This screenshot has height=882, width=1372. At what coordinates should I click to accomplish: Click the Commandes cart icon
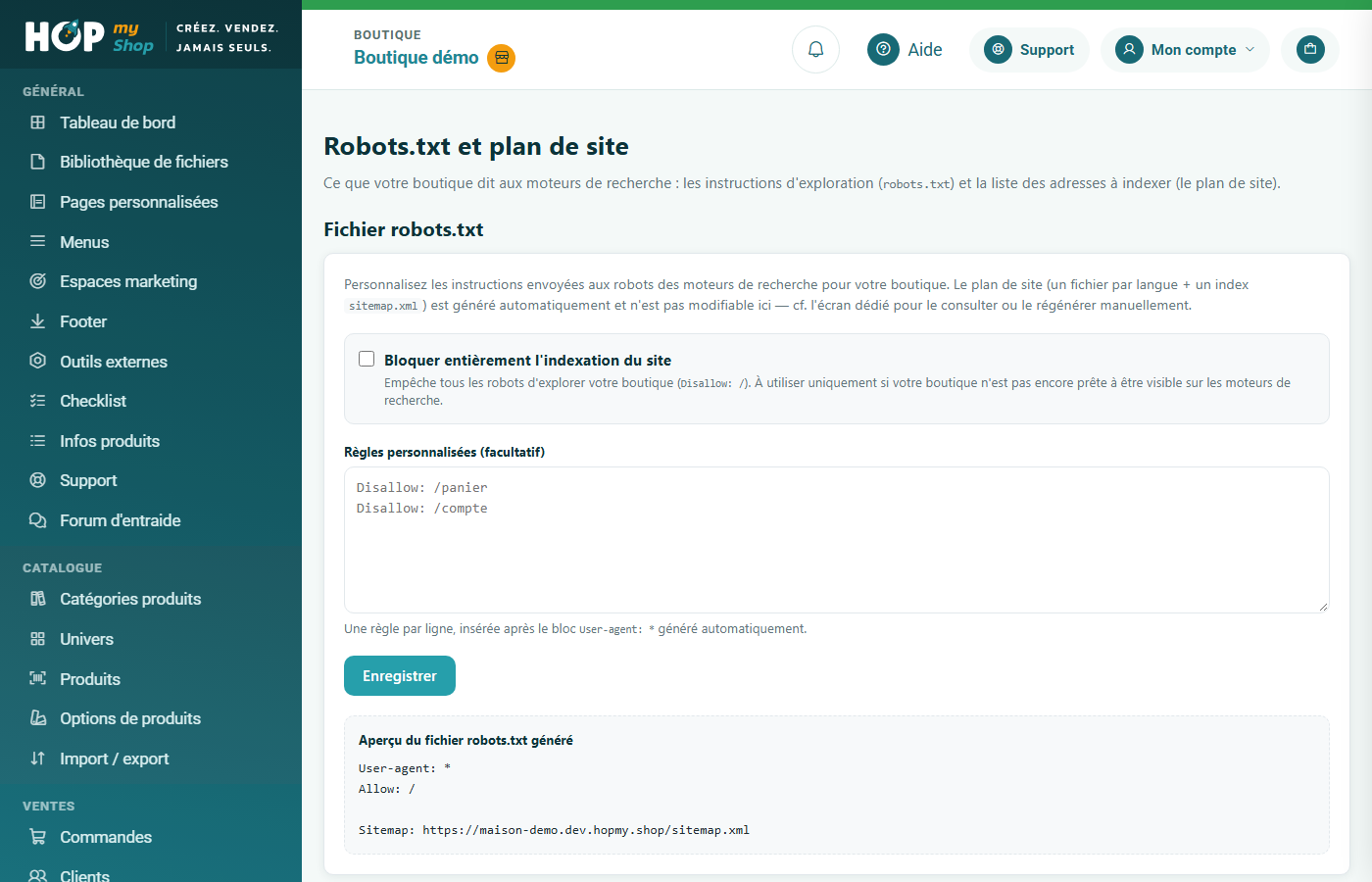(x=38, y=837)
